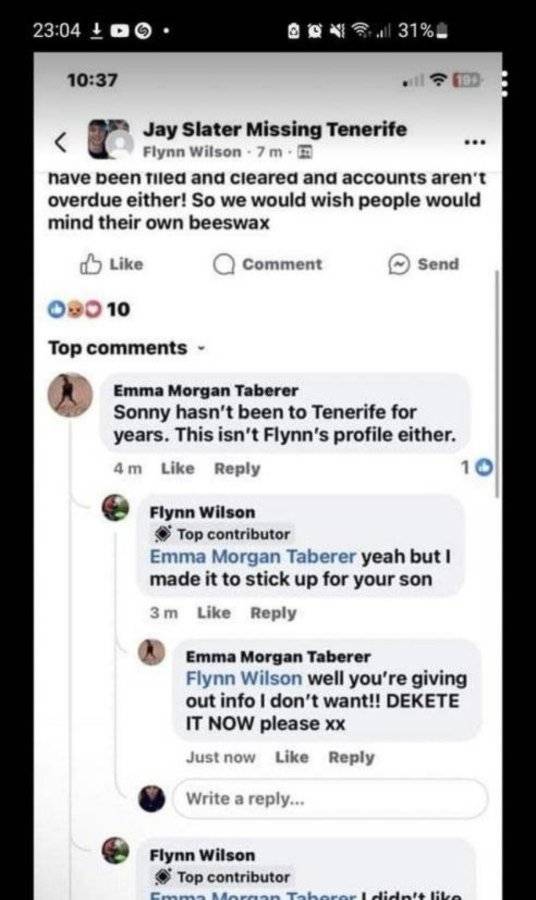This screenshot has height=900, width=536.
Task: Like Flynn Wilson's 3 m reply
Action: click(213, 612)
